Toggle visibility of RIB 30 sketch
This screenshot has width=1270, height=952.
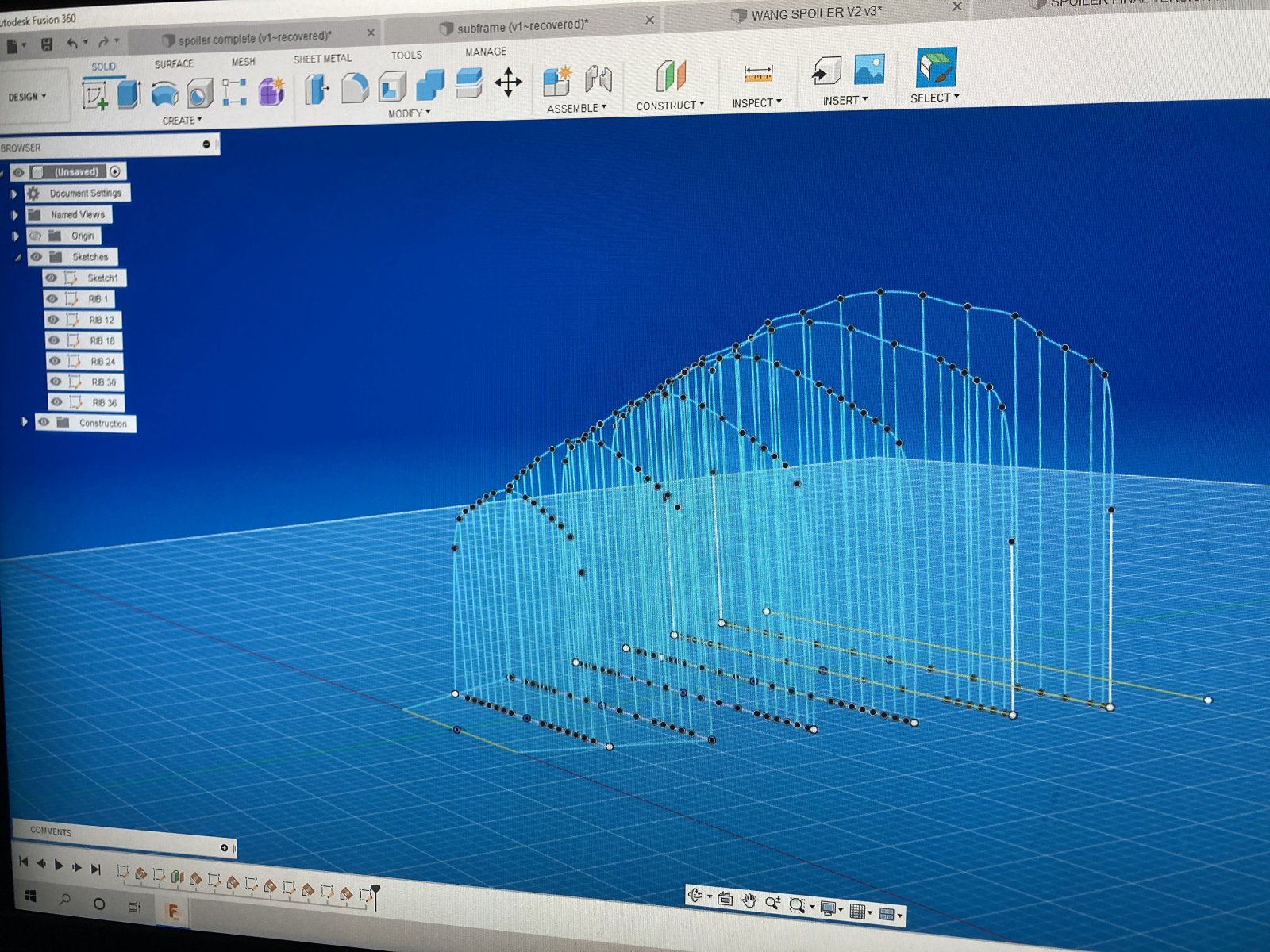point(56,382)
